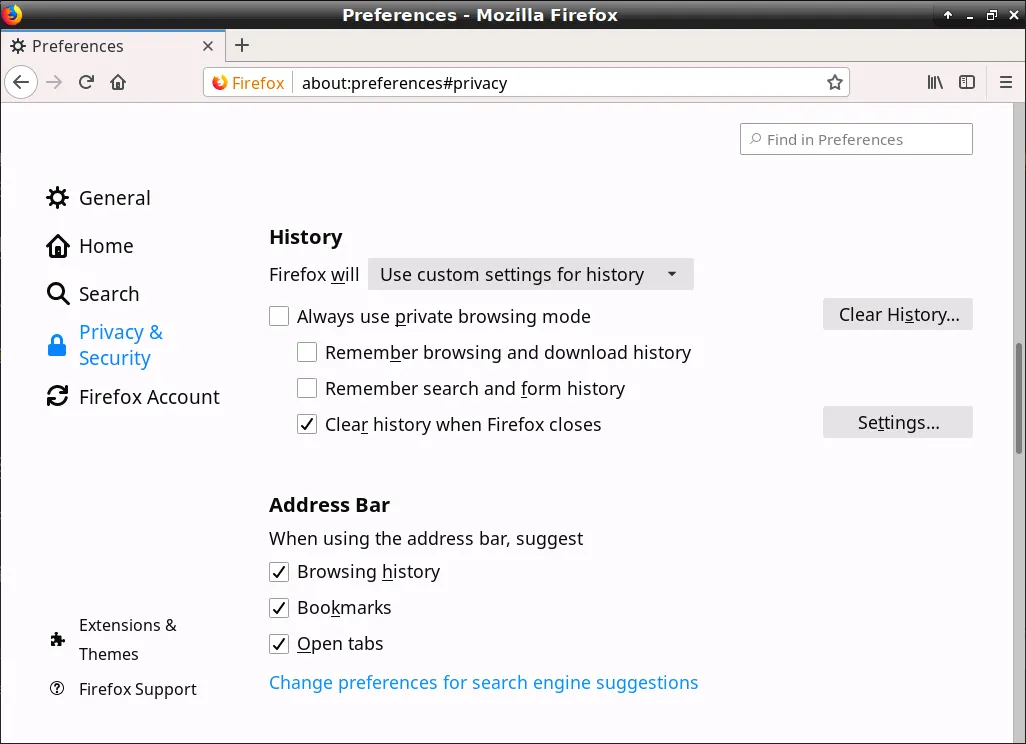
Task: Open the General preferences category
Action: (98, 198)
